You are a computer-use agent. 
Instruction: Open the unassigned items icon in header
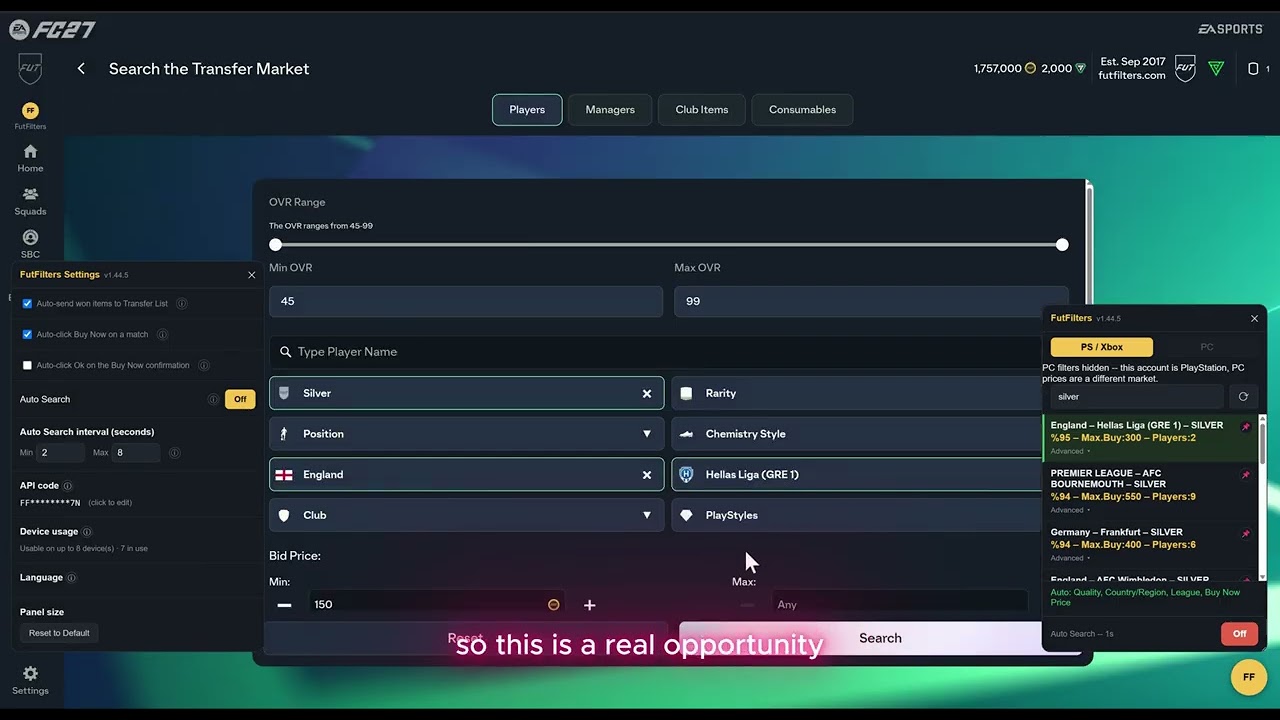pos(1253,69)
